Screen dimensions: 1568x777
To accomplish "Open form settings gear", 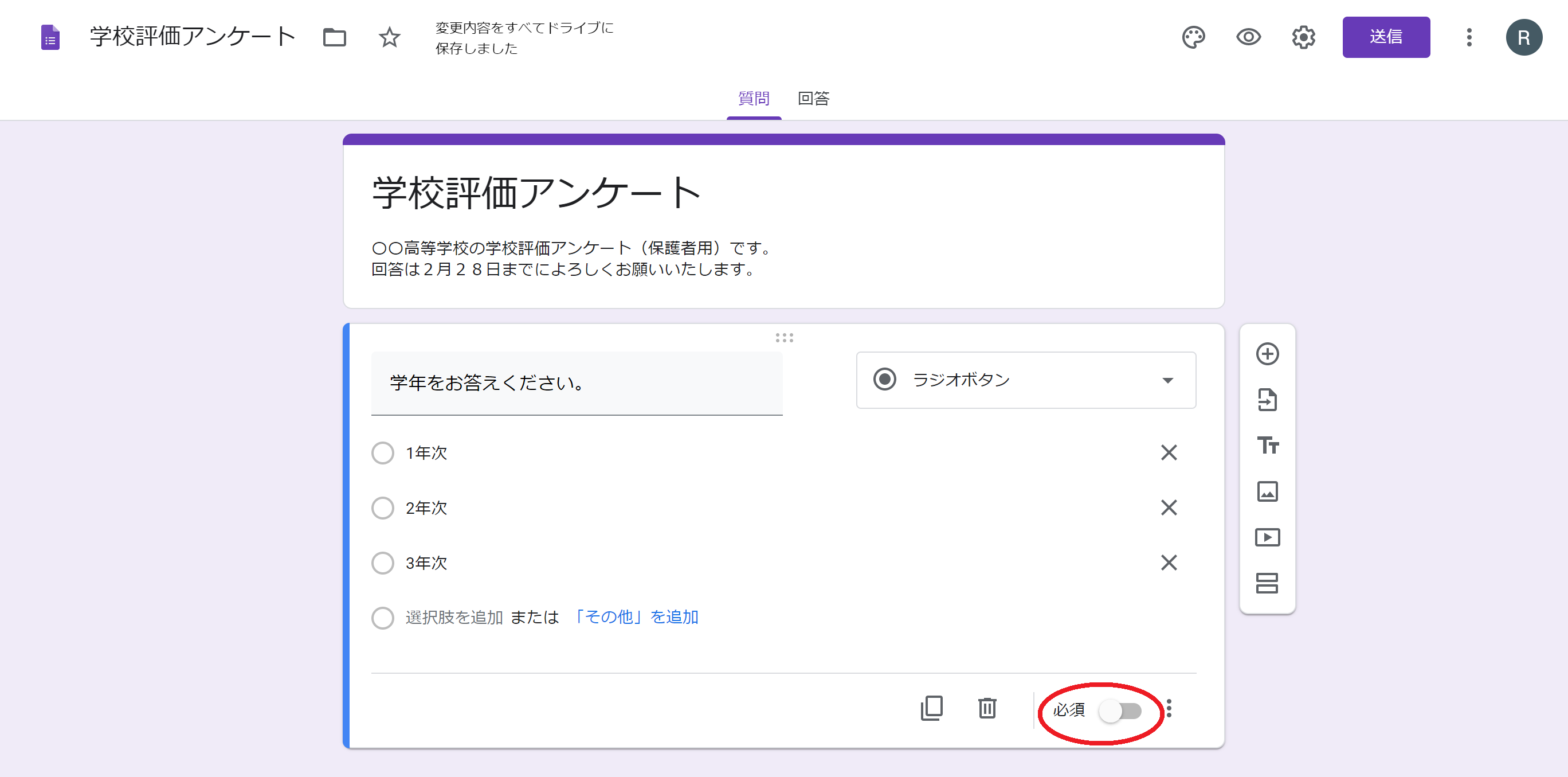I will coord(1303,37).
